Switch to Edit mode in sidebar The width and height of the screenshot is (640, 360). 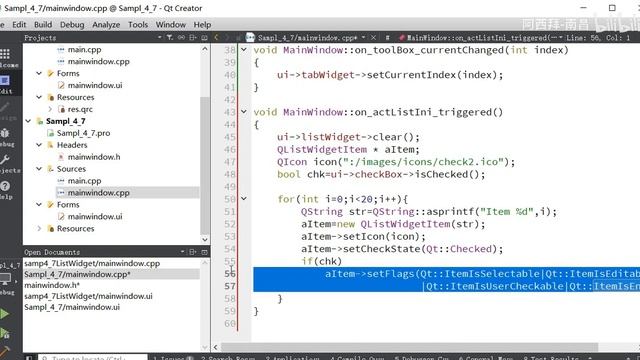(x=5, y=80)
